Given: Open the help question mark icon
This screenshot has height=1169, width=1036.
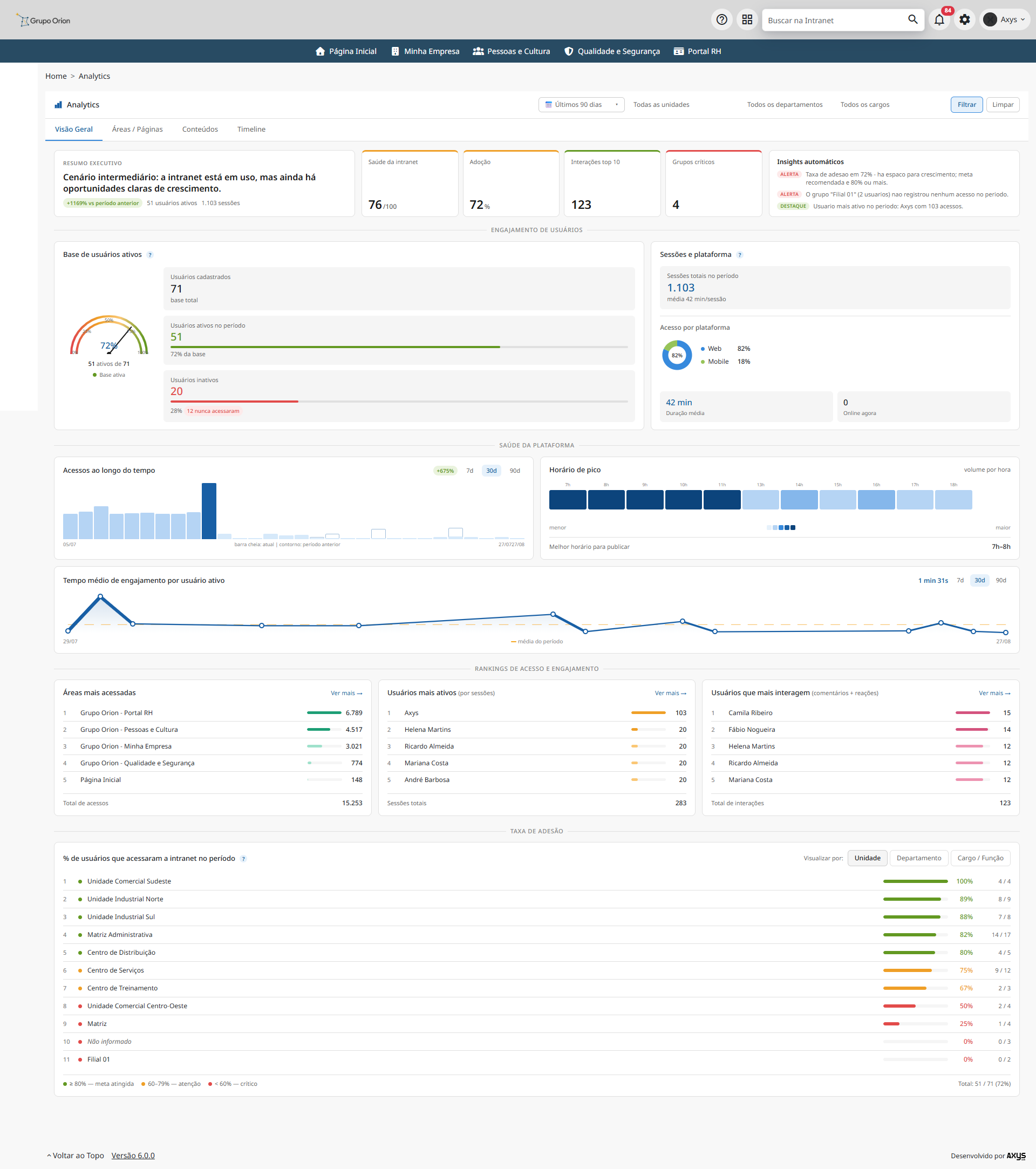Looking at the screenshot, I should click(x=722, y=20).
